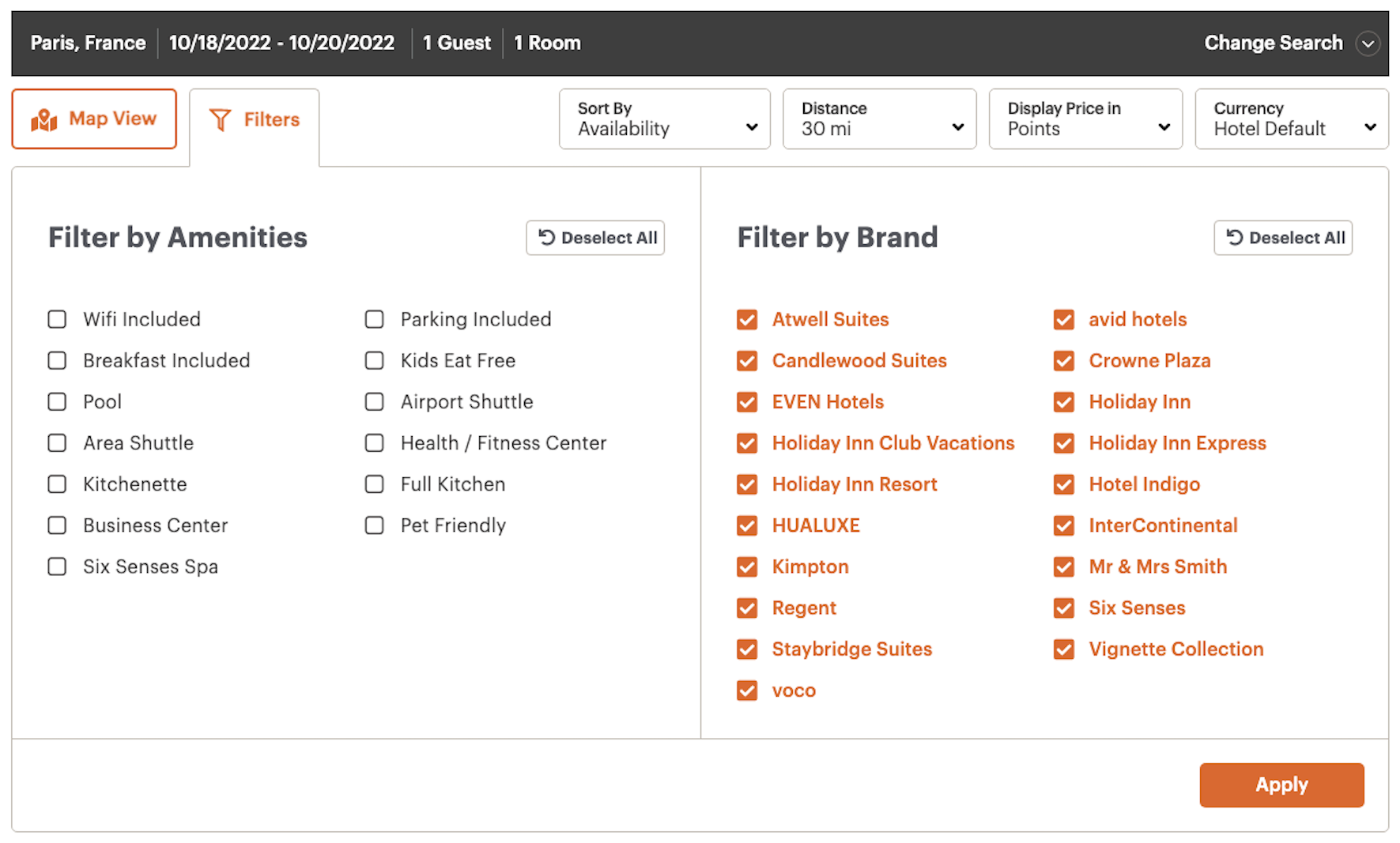Screen dimensions: 1400x843
Task: Check the Wifi Included amenity
Action: pos(57,319)
